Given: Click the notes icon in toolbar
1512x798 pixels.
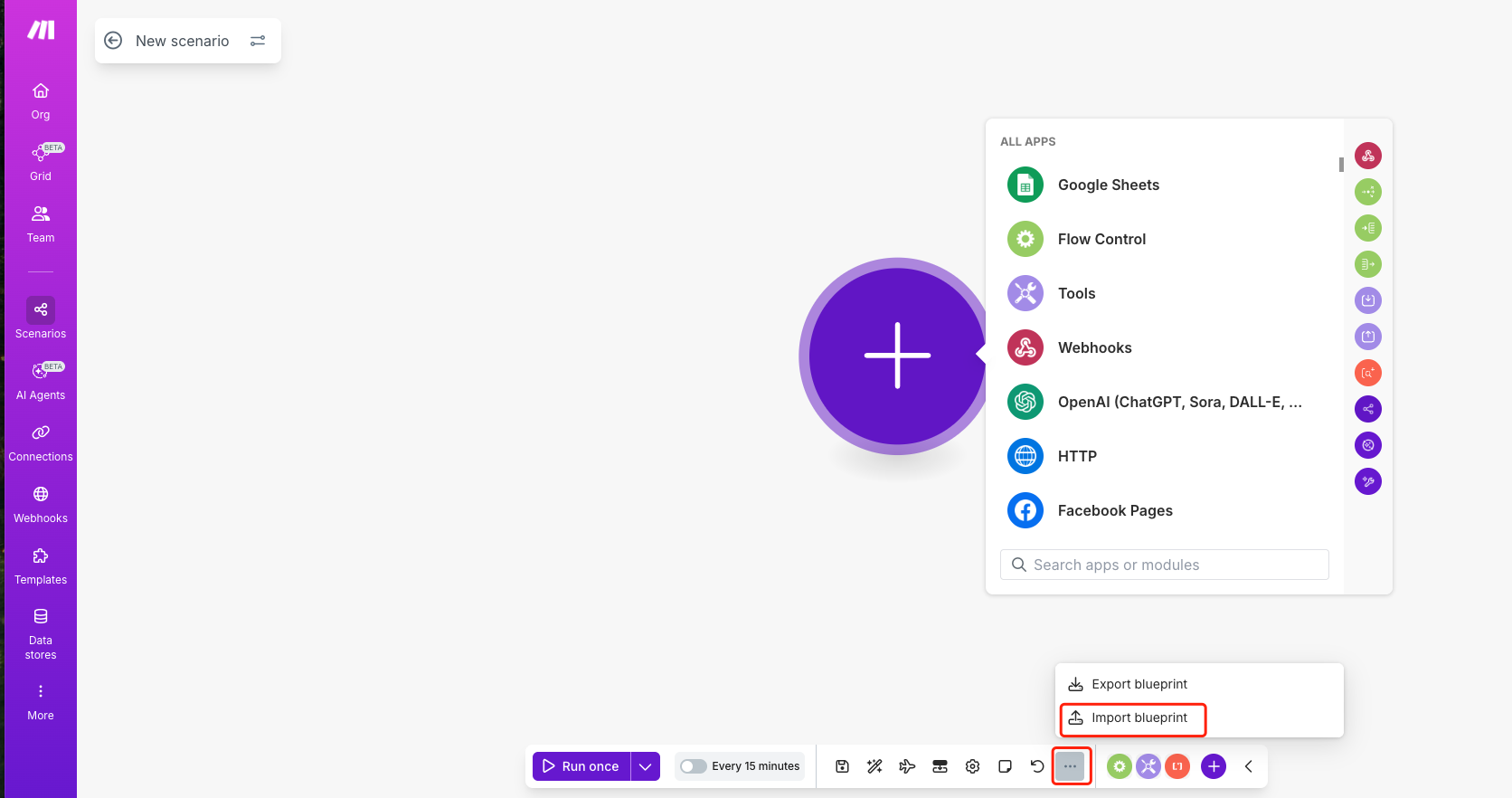Looking at the screenshot, I should 1005,766.
